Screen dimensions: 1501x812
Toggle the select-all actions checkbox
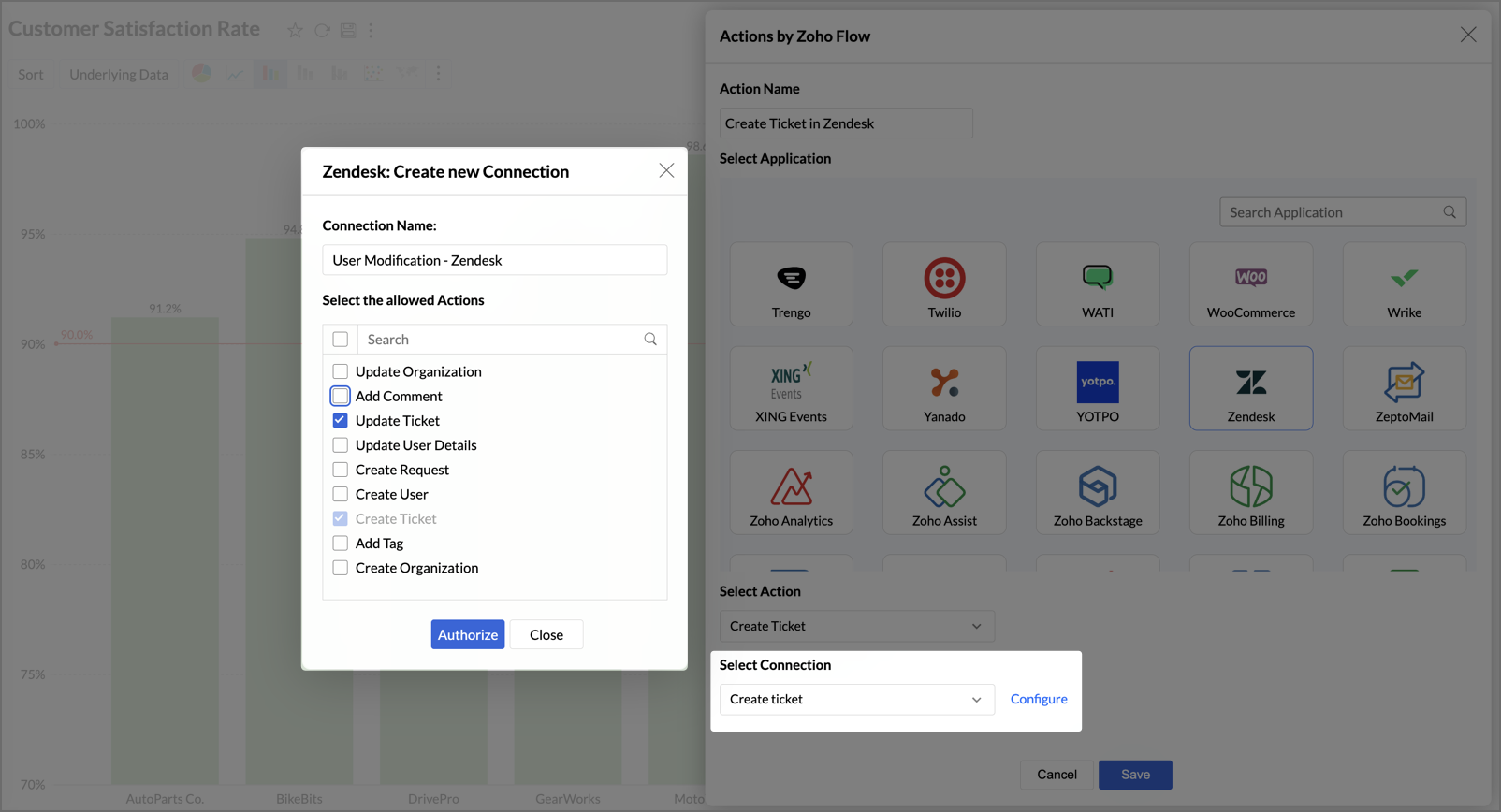(341, 340)
